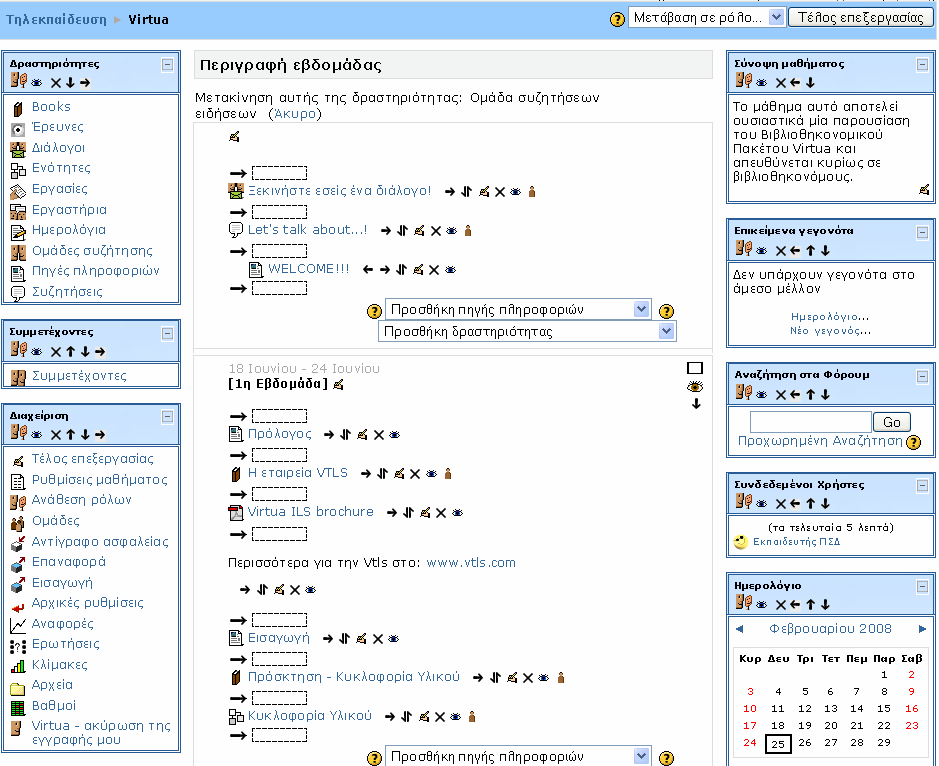The width and height of the screenshot is (939, 766).
Task: Hide the 'Κυκλοφορία Υλικού' activity
Action: (x=455, y=716)
